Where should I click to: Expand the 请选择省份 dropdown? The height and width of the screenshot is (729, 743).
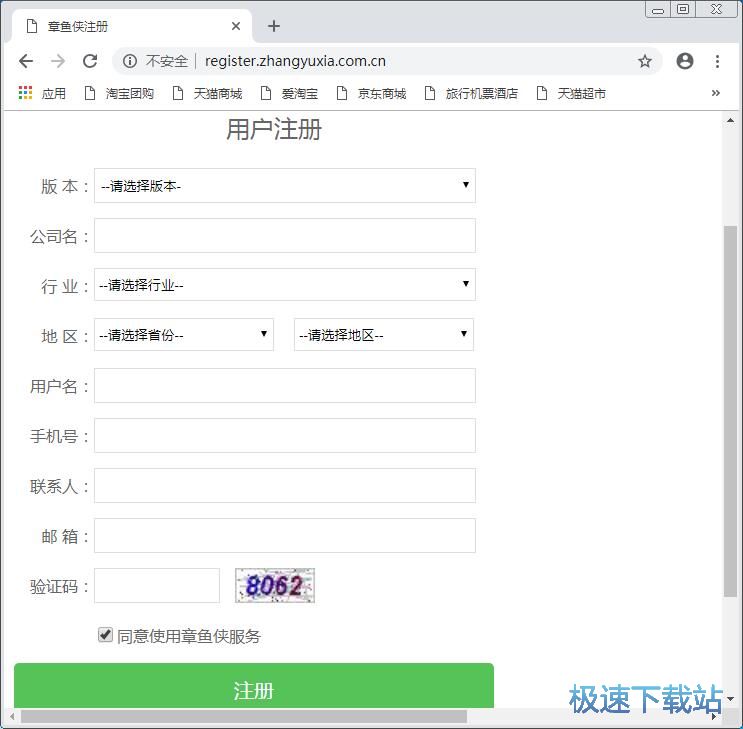[x=184, y=335]
